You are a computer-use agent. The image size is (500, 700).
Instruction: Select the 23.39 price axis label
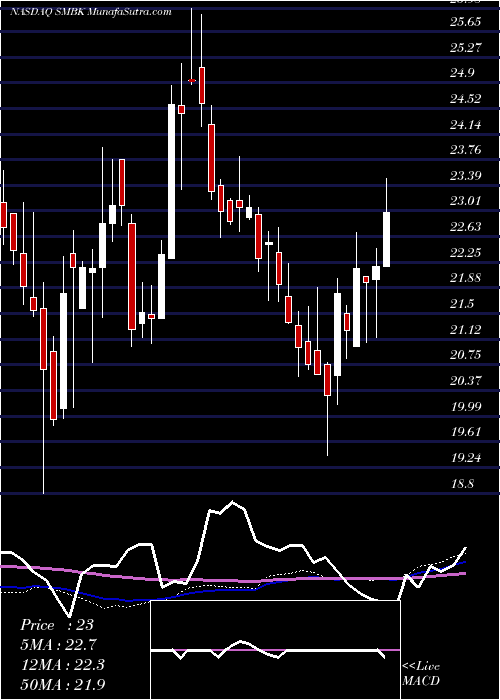(465, 176)
